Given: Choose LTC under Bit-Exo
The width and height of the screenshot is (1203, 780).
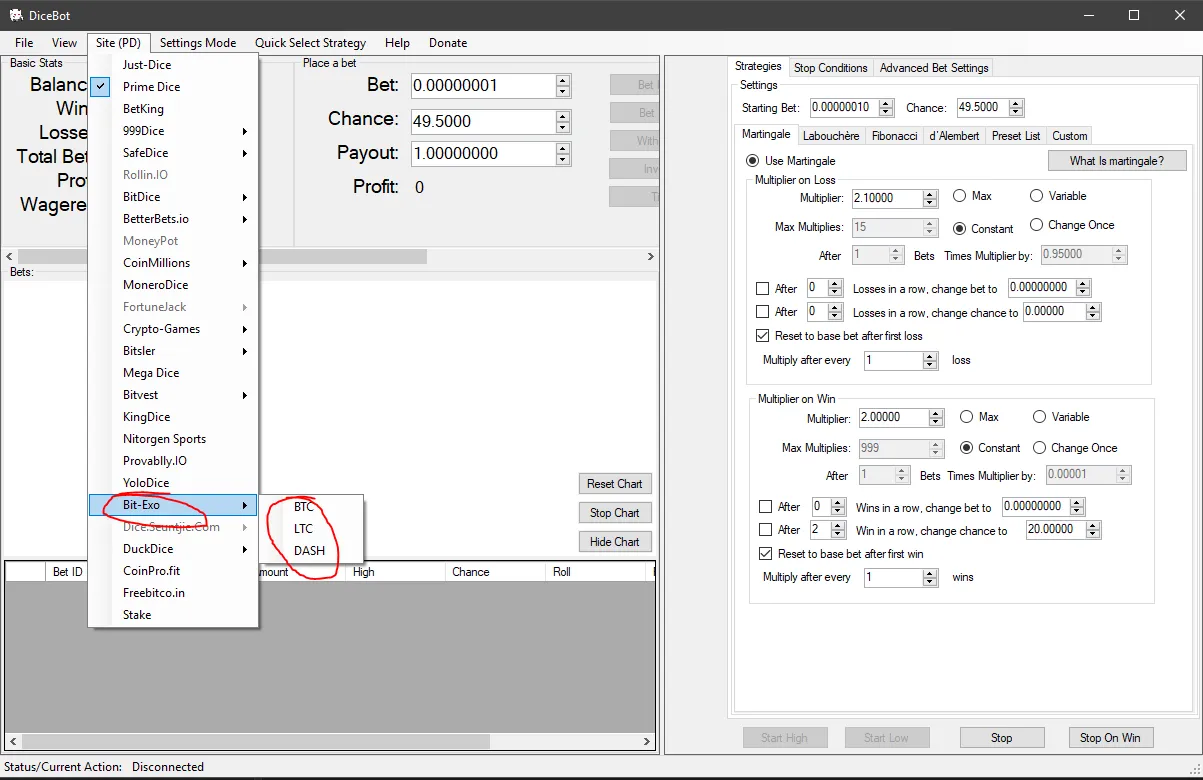Looking at the screenshot, I should [311, 529].
